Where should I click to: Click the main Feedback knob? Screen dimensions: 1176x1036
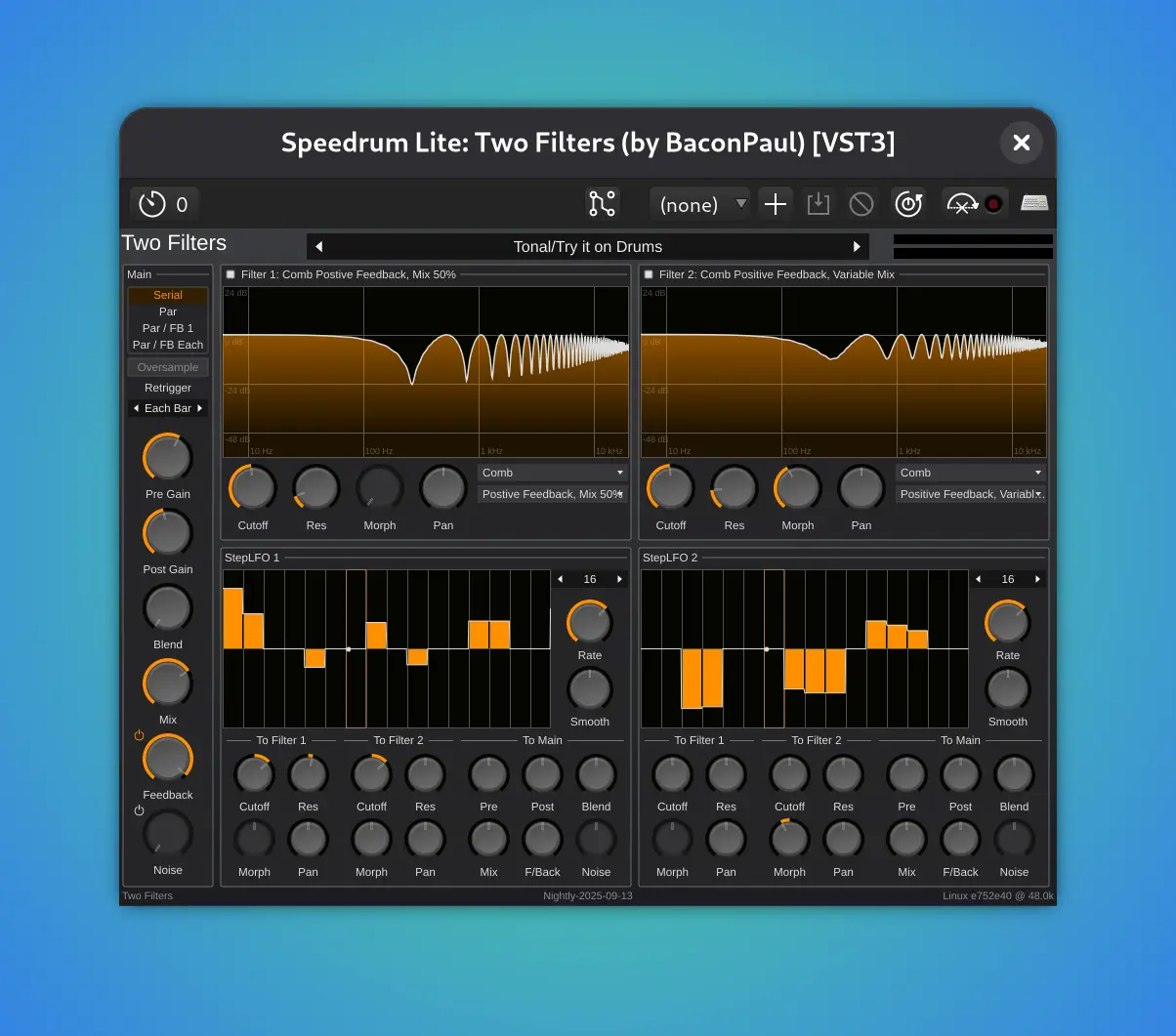point(168,758)
